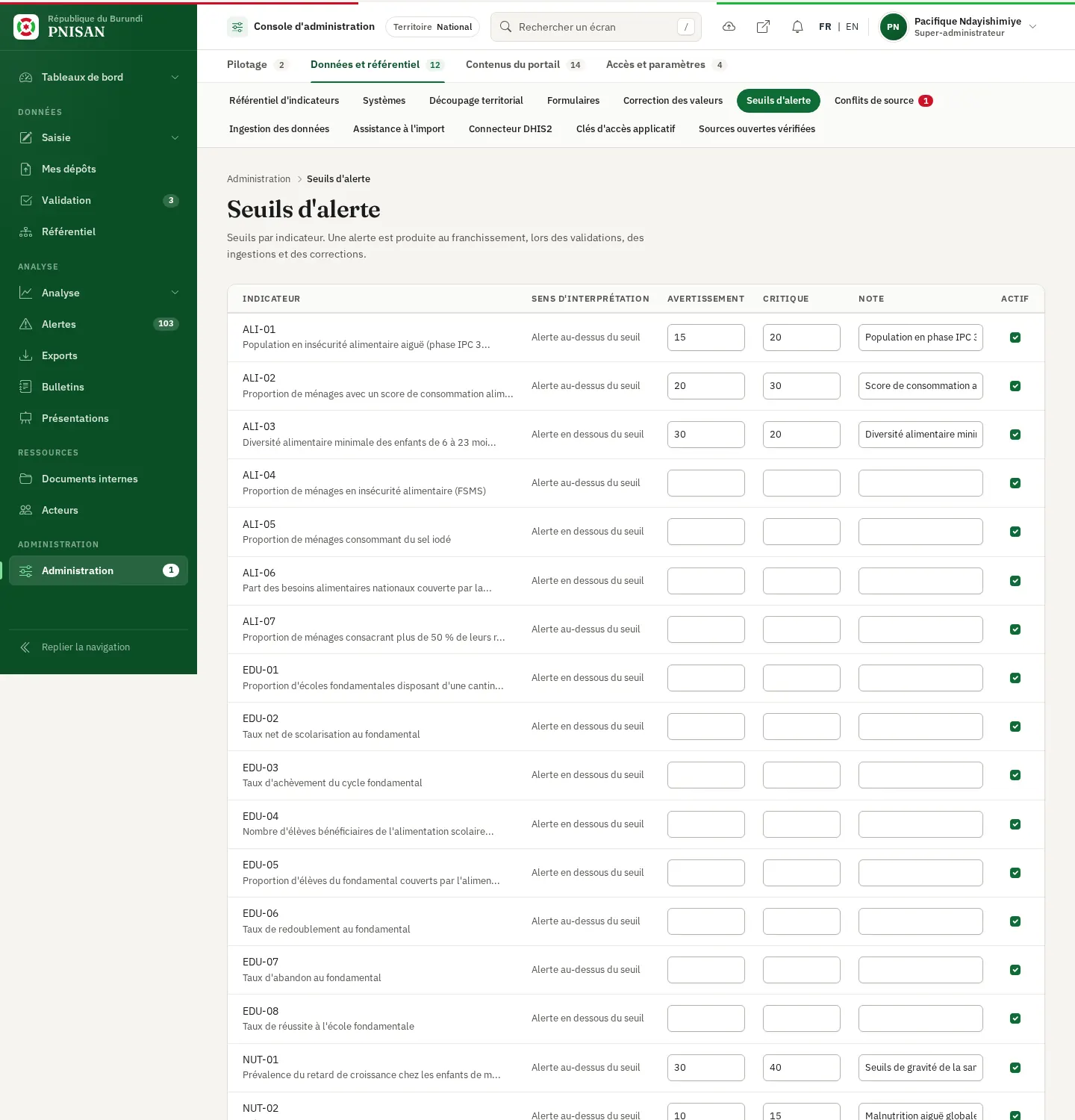Image resolution: width=1075 pixels, height=1120 pixels.
Task: Click the Mes dépôts sidebar icon
Action: pos(26,169)
